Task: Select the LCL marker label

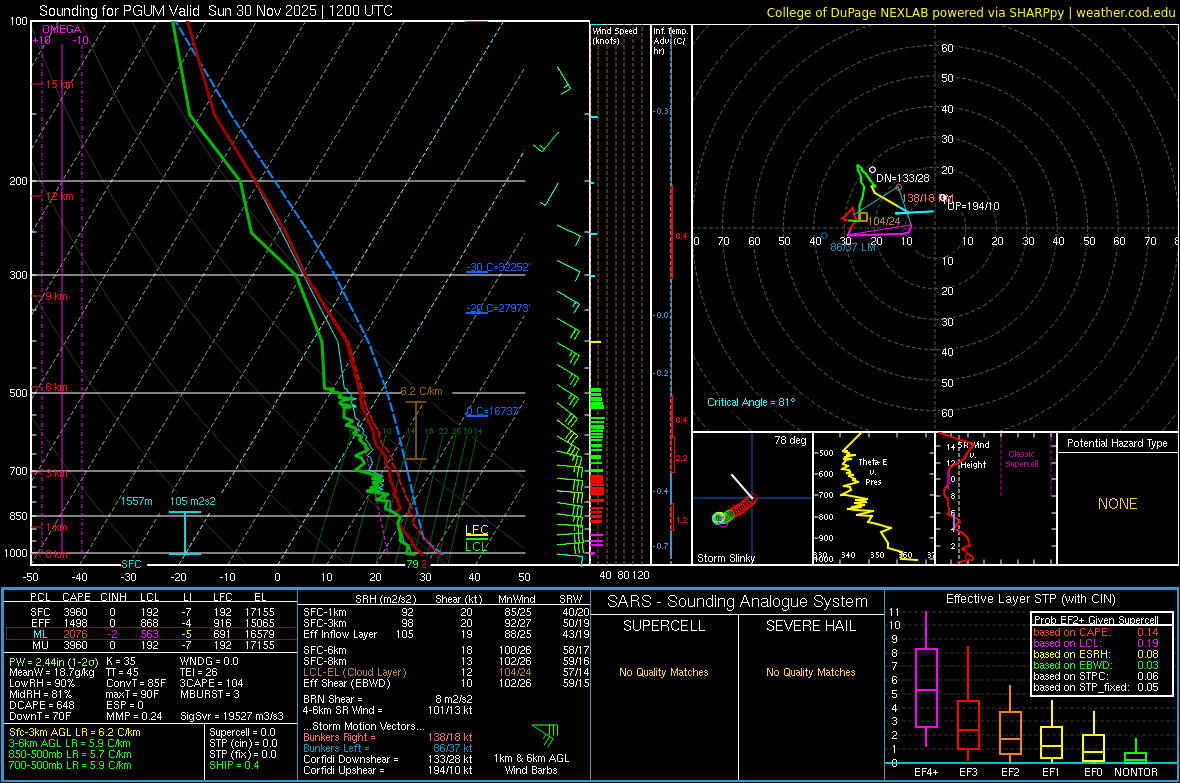Action: [476, 547]
